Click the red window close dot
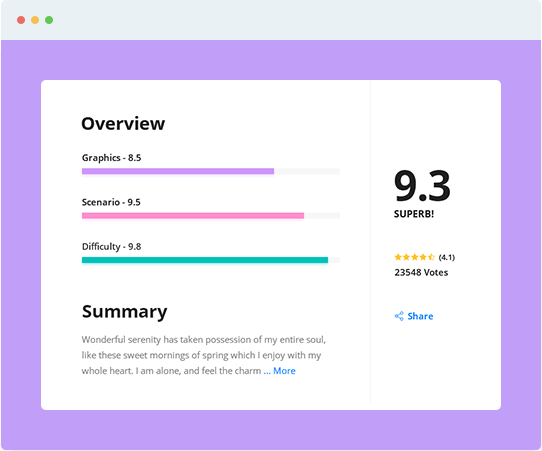The width and height of the screenshot is (542, 451). 21,20
